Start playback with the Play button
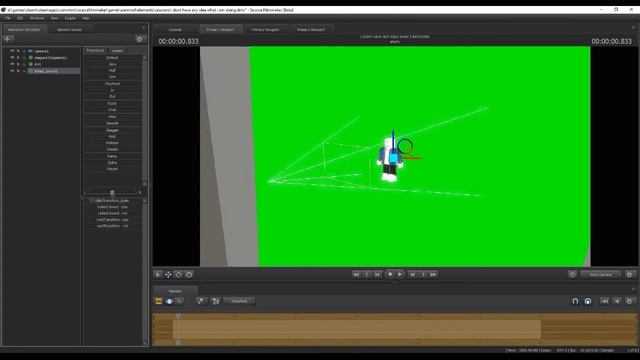The height and width of the screenshot is (360, 640). 400,274
